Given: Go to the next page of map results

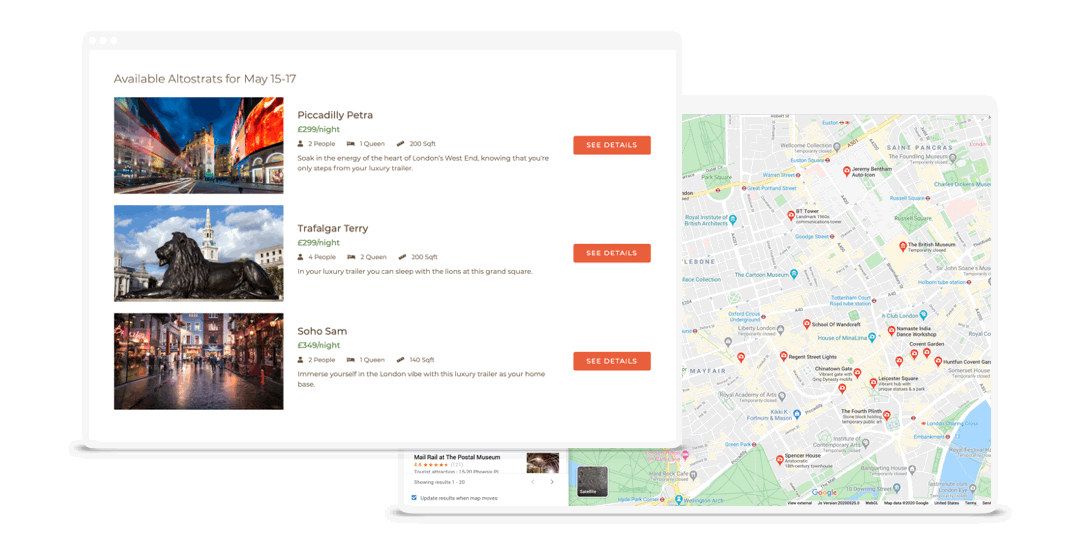Looking at the screenshot, I should [x=552, y=482].
